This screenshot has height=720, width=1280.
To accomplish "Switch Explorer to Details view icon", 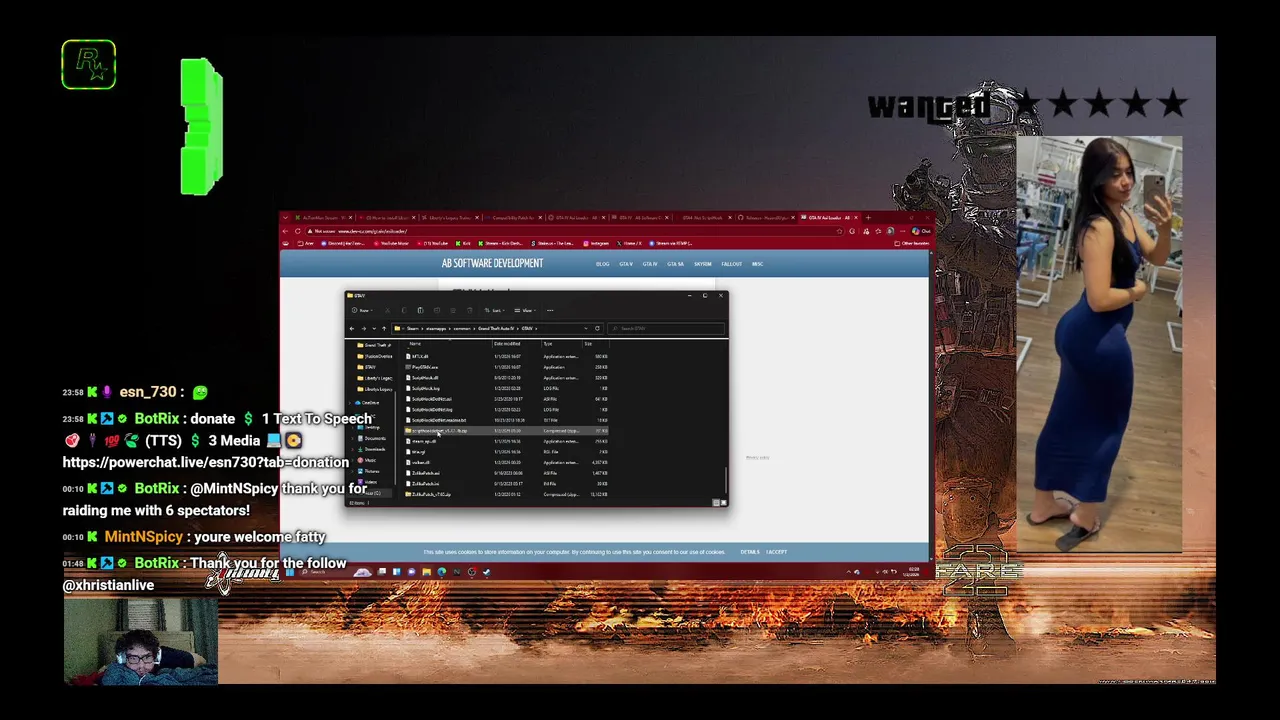I will (x=716, y=503).
